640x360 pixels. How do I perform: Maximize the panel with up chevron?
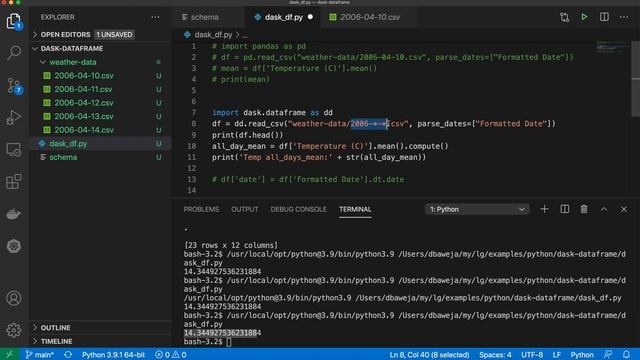pos(604,209)
